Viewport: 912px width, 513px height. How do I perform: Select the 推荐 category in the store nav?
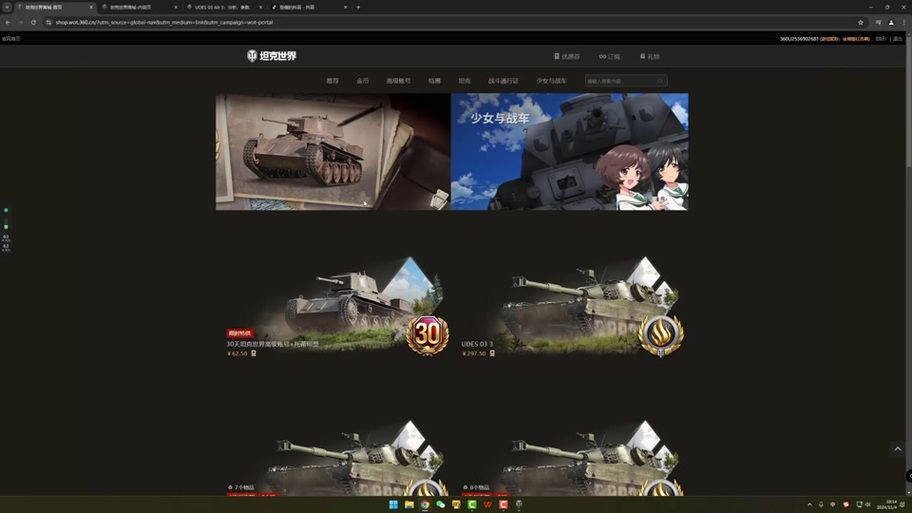(x=332, y=81)
